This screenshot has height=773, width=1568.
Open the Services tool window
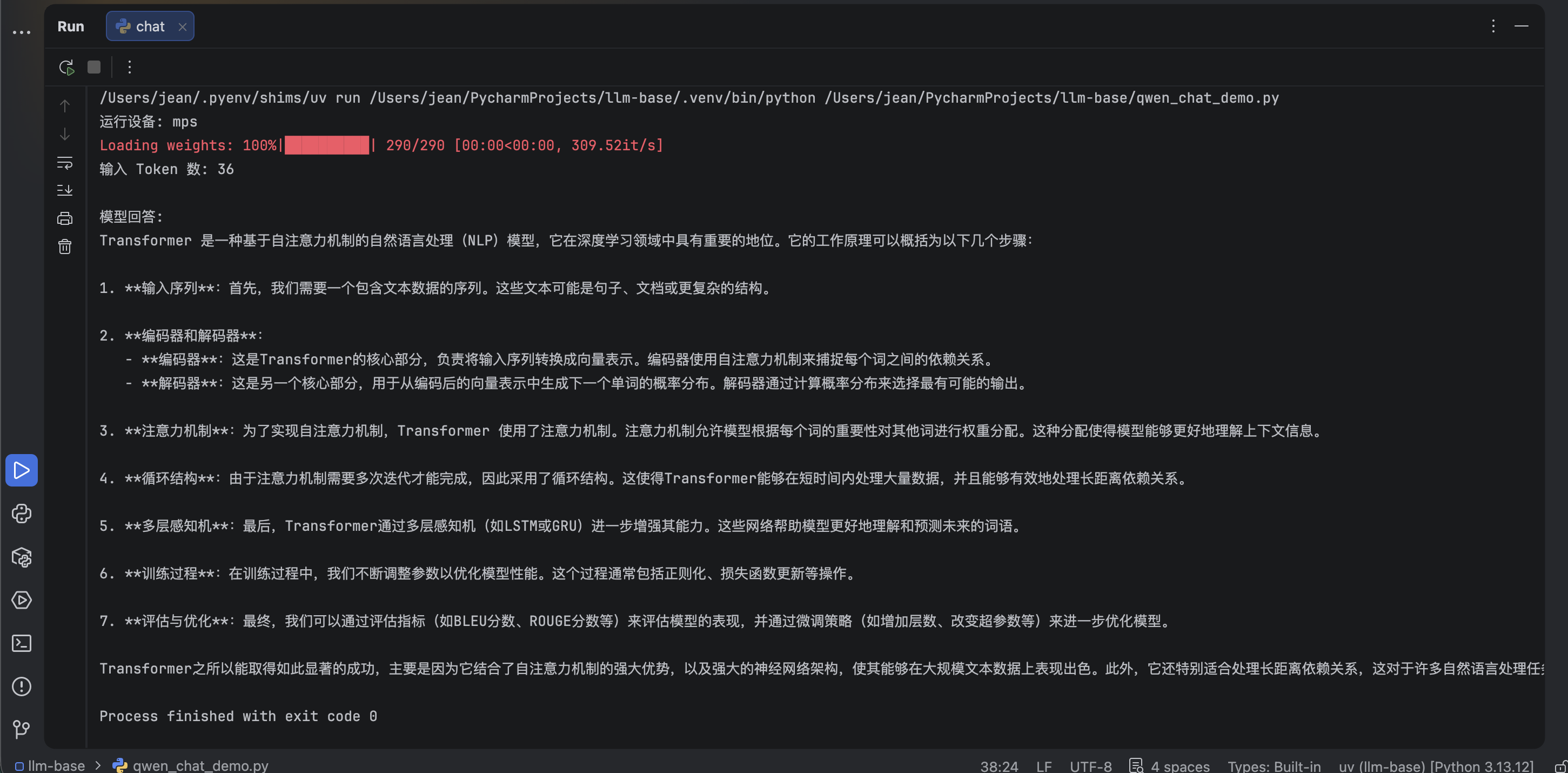pyautogui.click(x=21, y=601)
